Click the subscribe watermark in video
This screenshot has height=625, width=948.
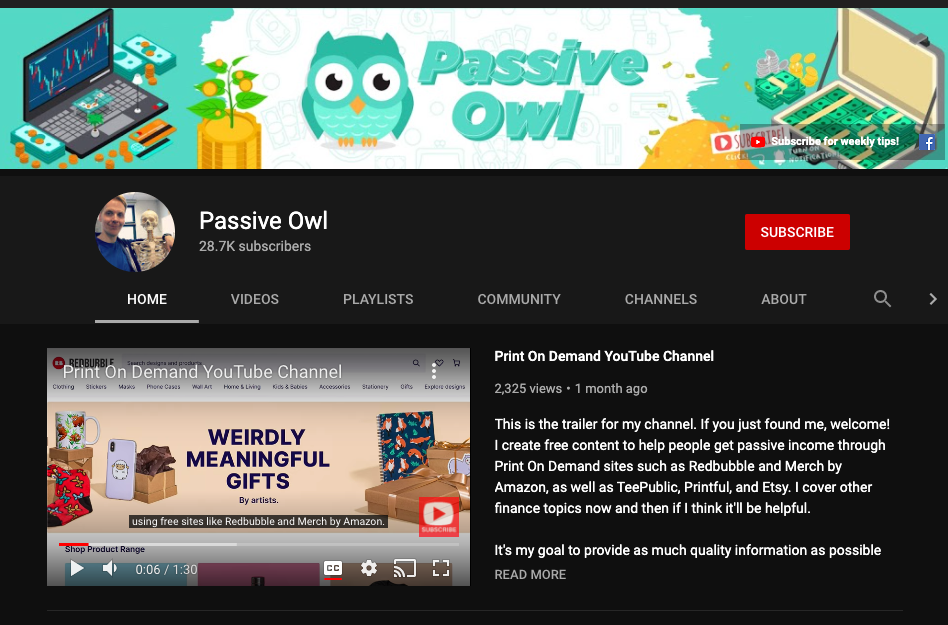pyautogui.click(x=438, y=517)
